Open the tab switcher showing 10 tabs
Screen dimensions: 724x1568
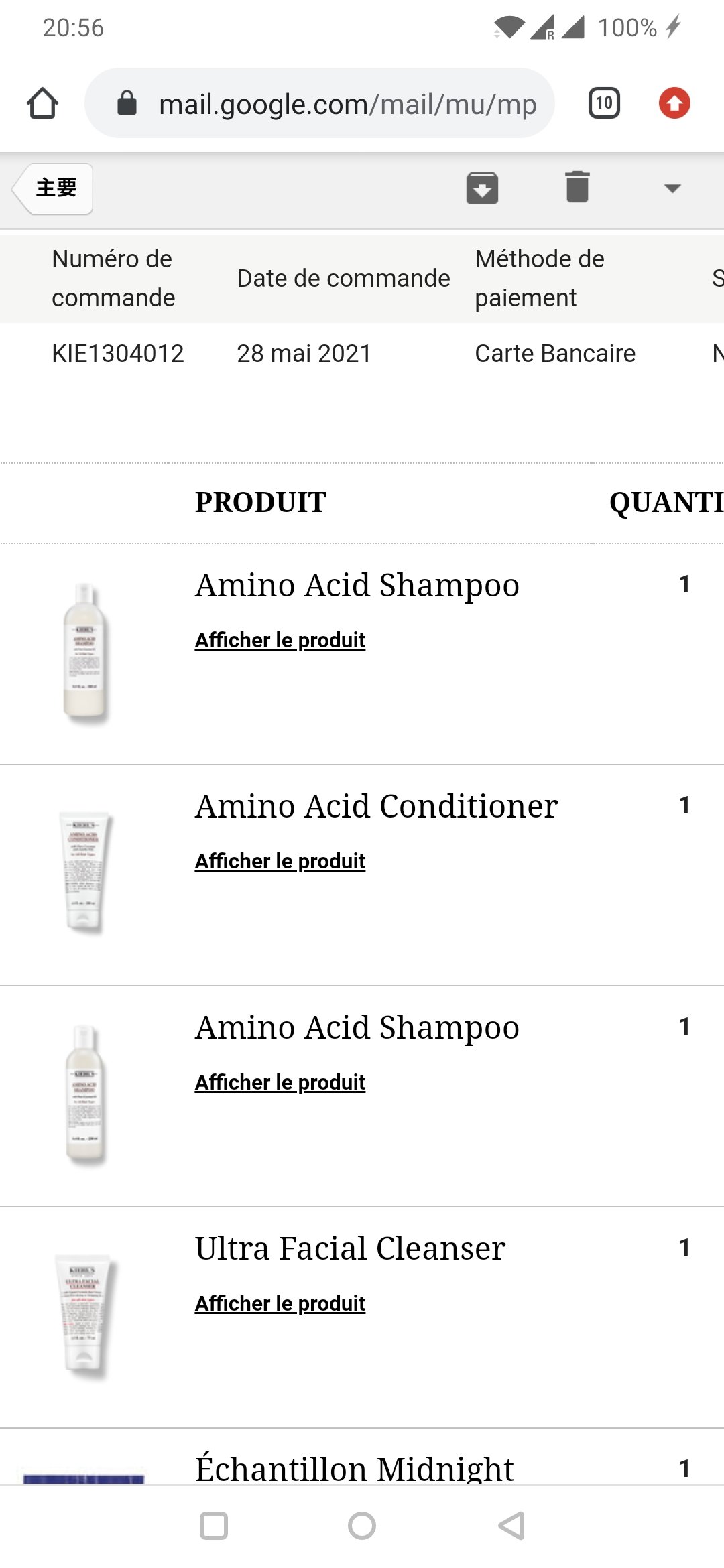604,103
